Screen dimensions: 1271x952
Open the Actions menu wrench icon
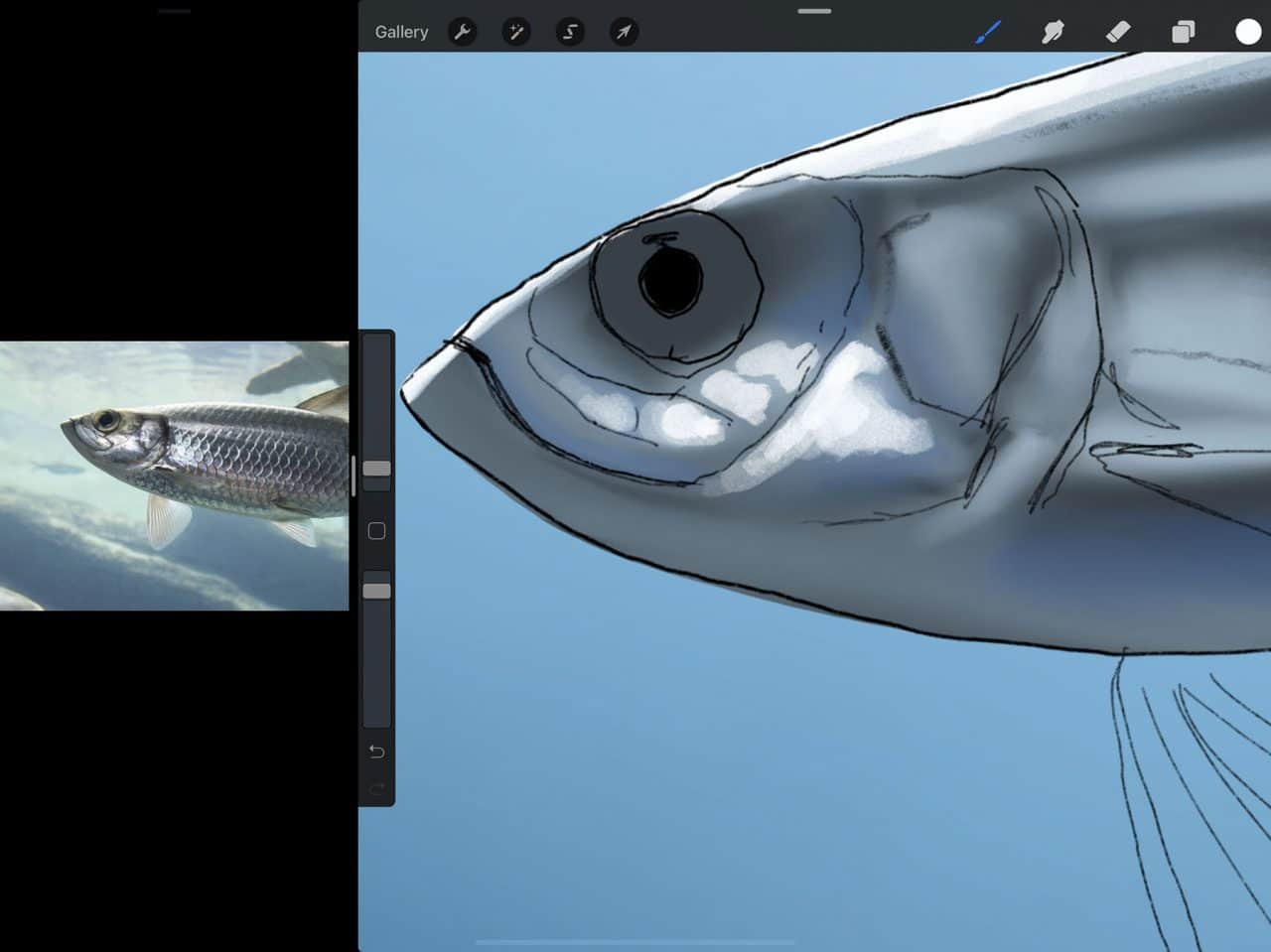point(462,31)
